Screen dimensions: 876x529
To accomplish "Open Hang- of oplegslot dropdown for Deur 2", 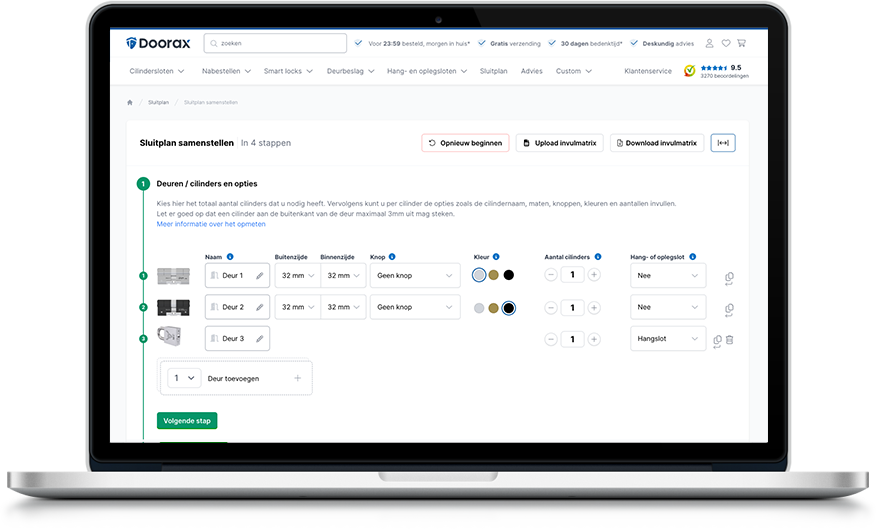I will (x=668, y=307).
